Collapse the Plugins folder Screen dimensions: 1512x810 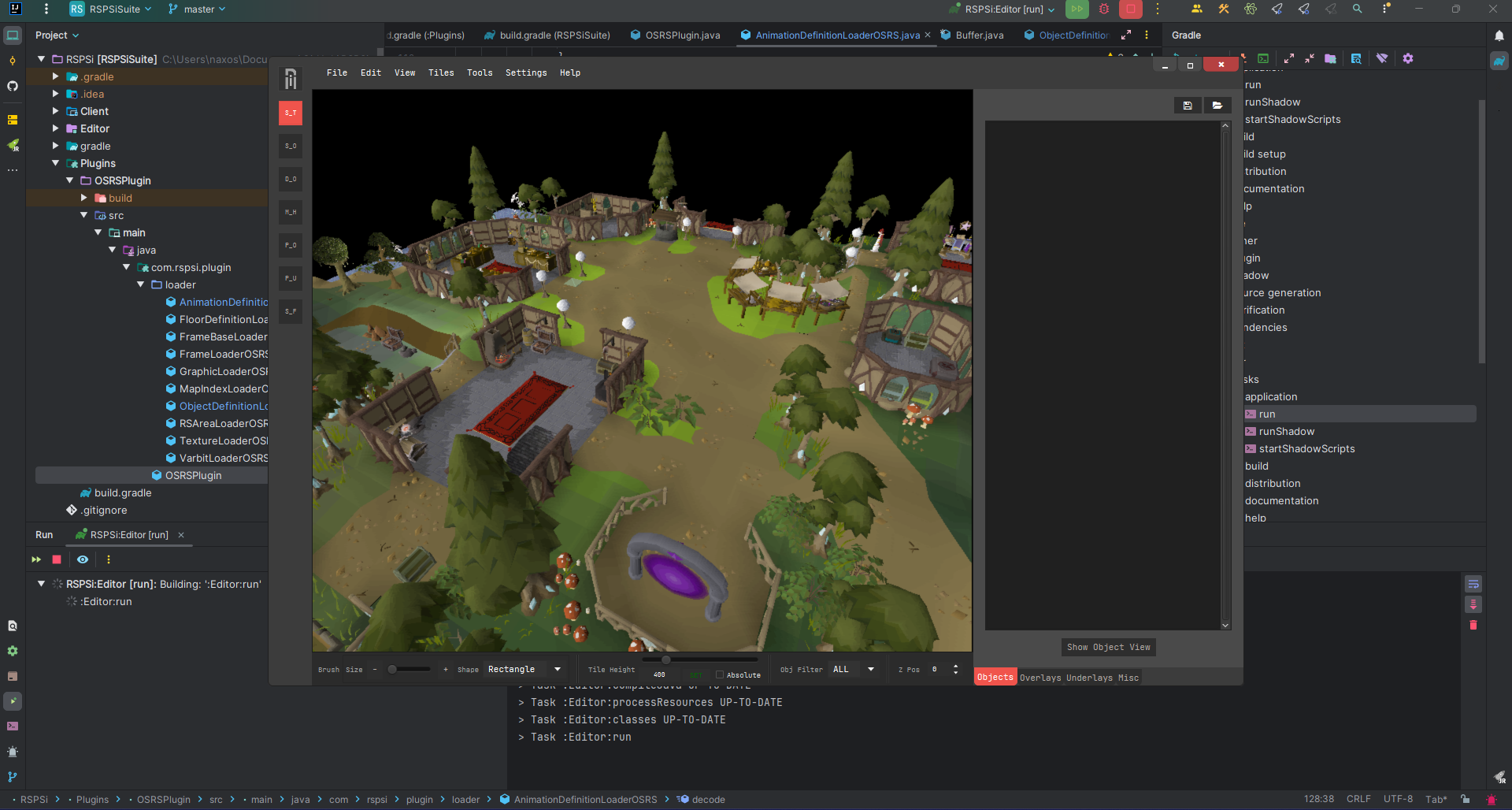pos(56,163)
